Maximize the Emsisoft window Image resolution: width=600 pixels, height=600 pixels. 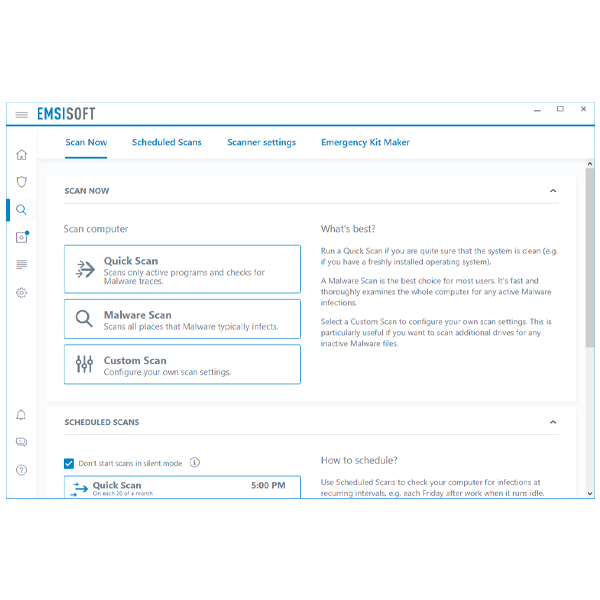tap(560, 109)
